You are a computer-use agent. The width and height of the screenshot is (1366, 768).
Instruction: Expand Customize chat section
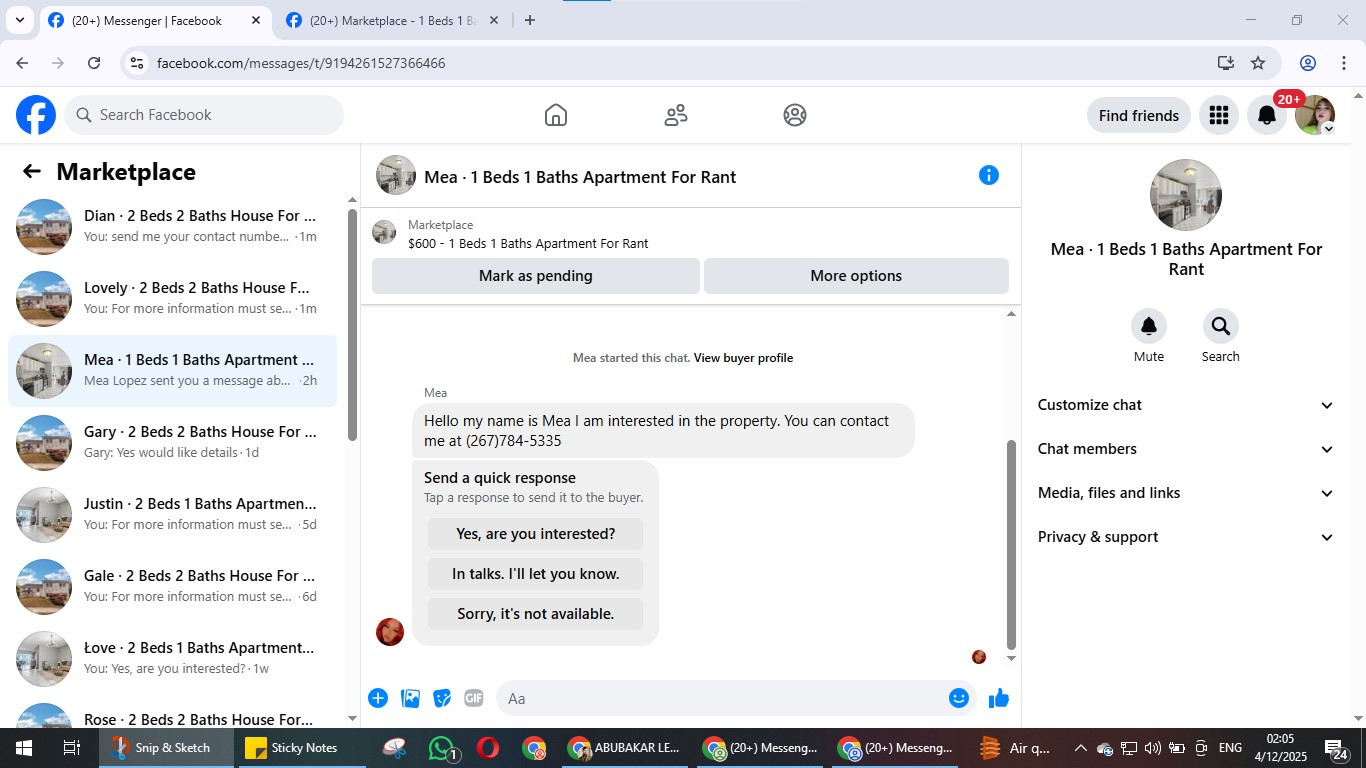(1186, 405)
